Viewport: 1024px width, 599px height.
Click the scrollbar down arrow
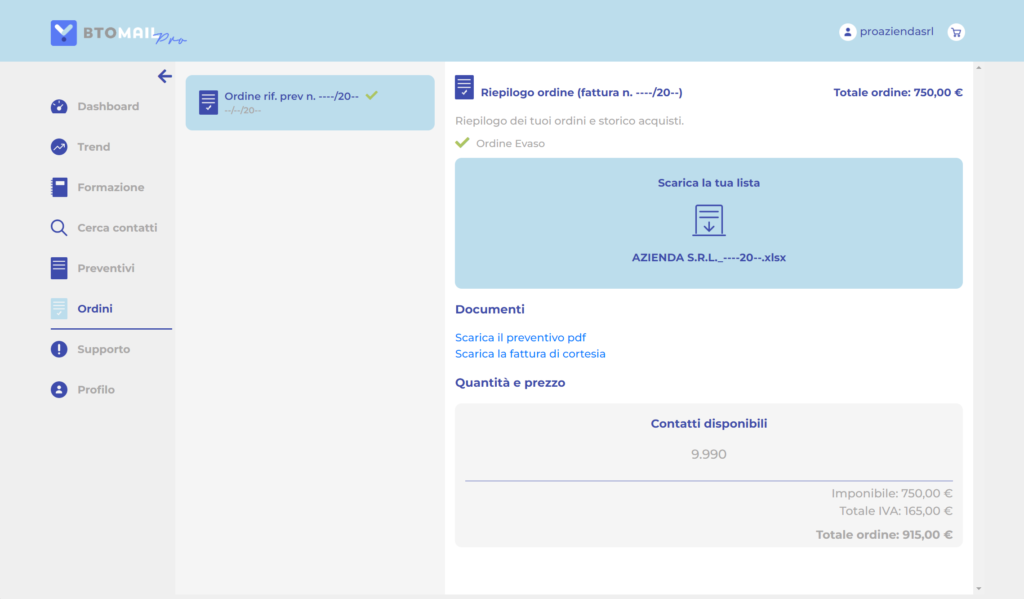point(978,589)
